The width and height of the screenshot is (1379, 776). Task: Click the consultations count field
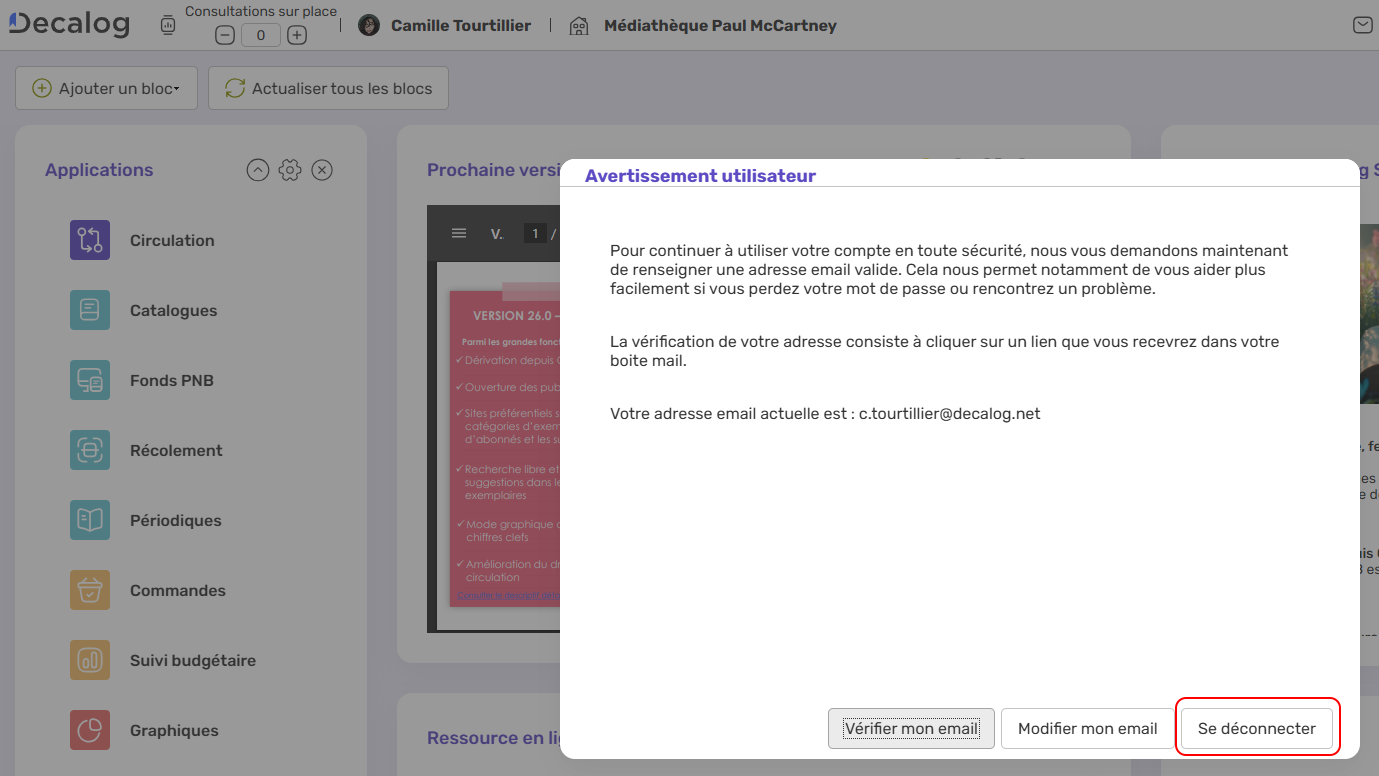tap(261, 35)
